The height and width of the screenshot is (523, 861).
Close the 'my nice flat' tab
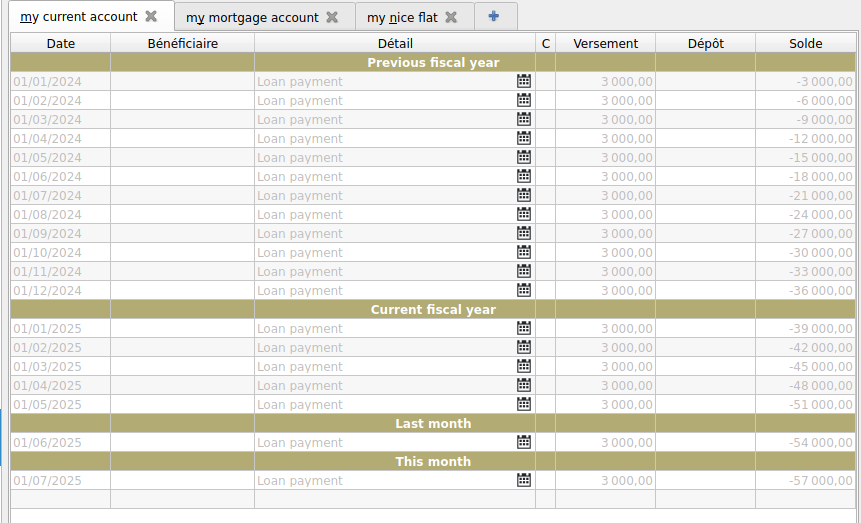point(451,17)
